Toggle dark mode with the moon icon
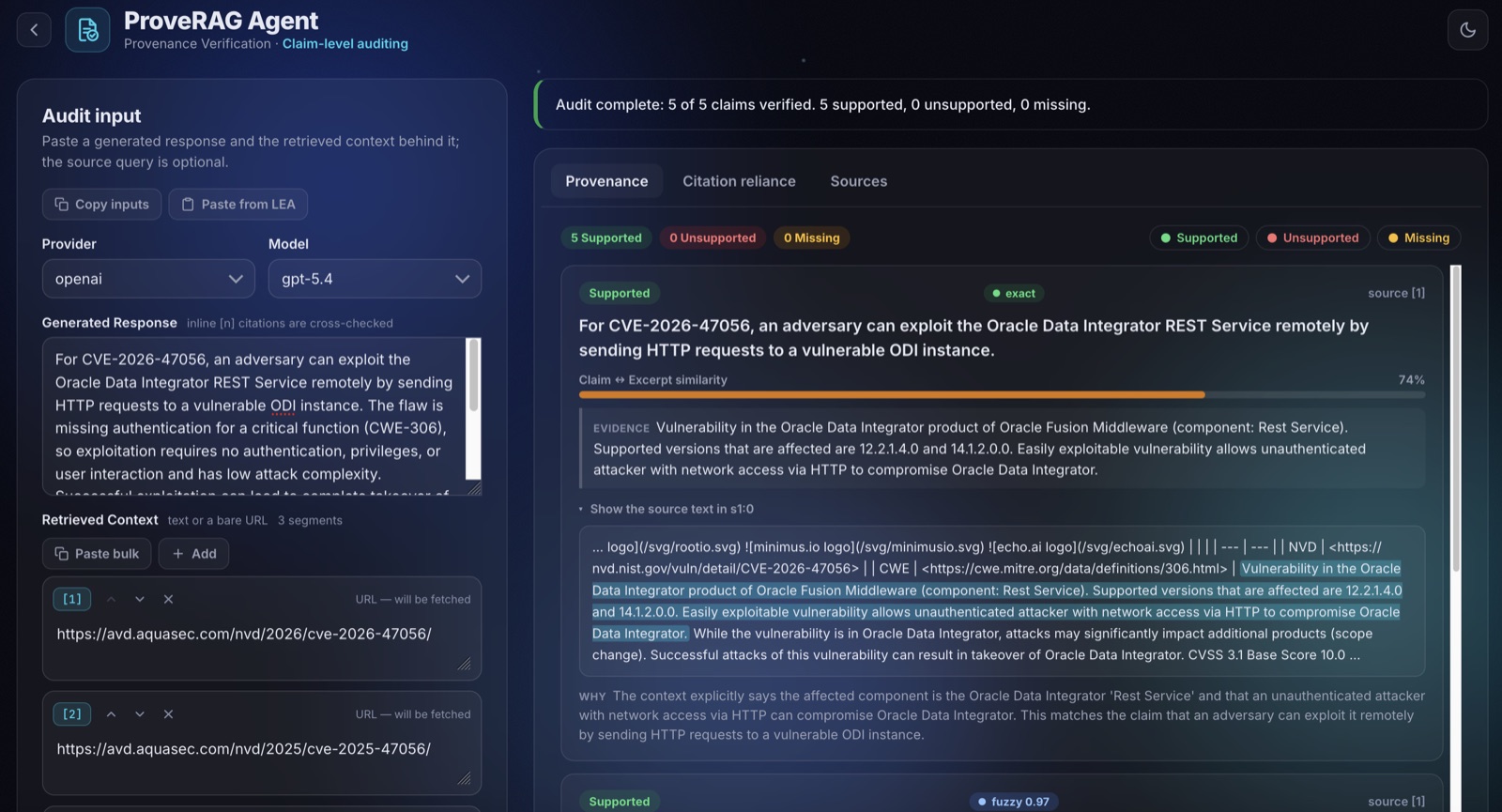The height and width of the screenshot is (812, 1502). pos(1467,30)
